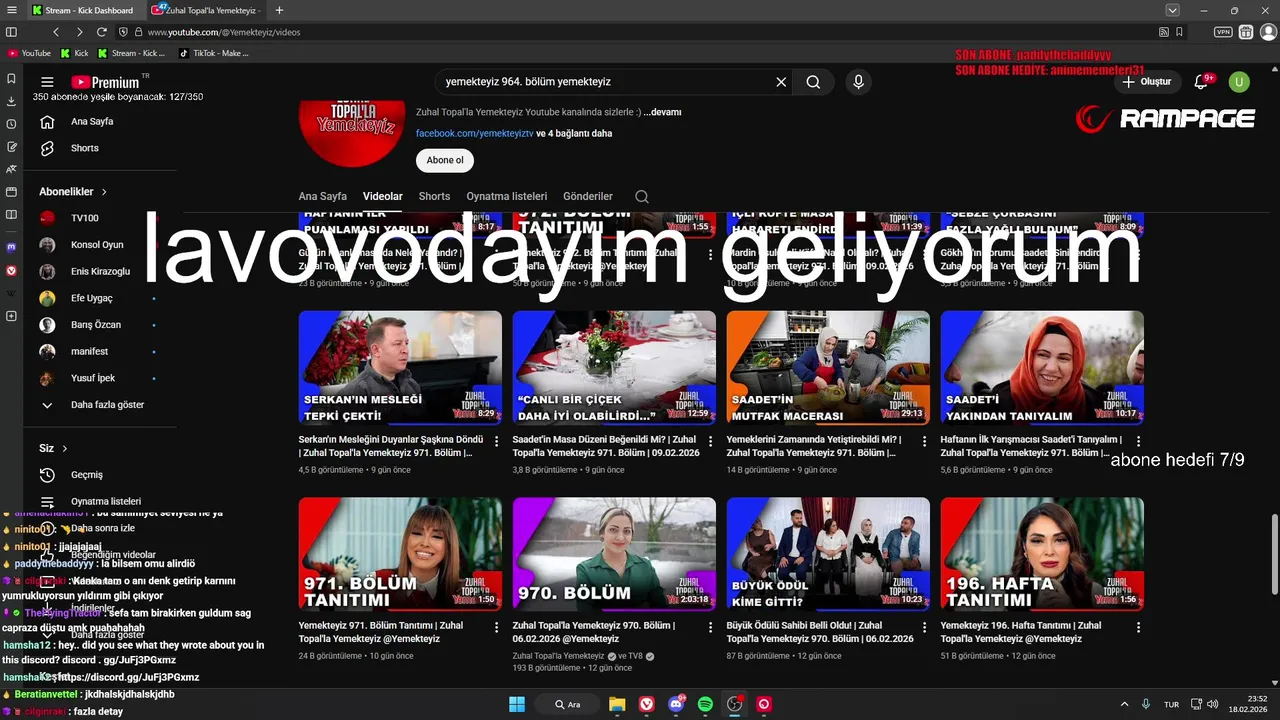Viewport: 1280px width, 720px height.
Task: Open options menu for Yemeklerini Zamanında video
Action: [x=924, y=441]
